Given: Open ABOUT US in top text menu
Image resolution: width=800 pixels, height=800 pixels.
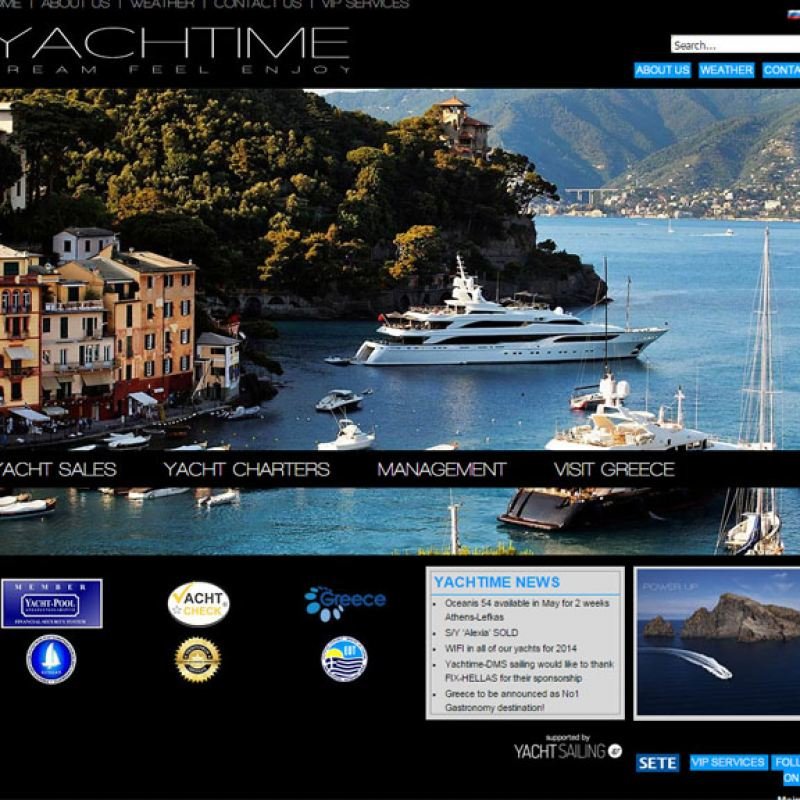Looking at the screenshot, I should pyautogui.click(x=76, y=4).
